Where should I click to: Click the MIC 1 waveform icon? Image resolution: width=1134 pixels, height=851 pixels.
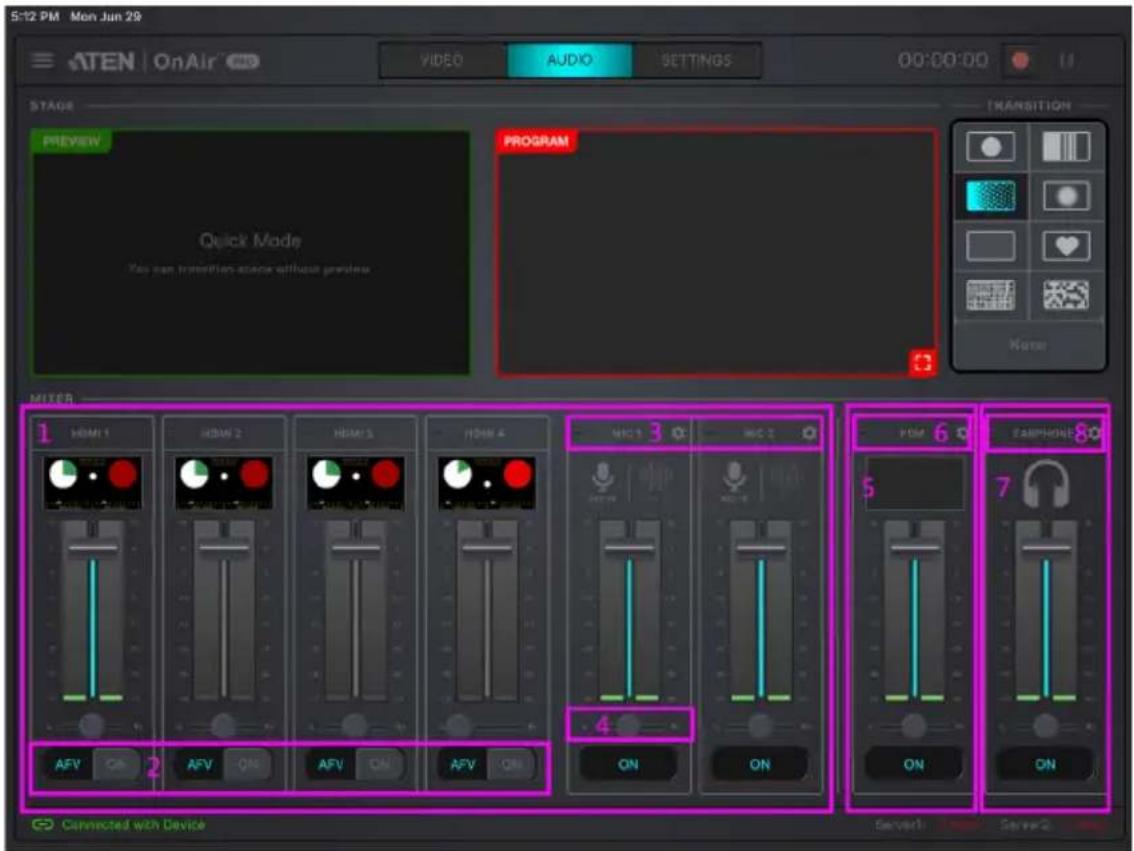[x=657, y=479]
